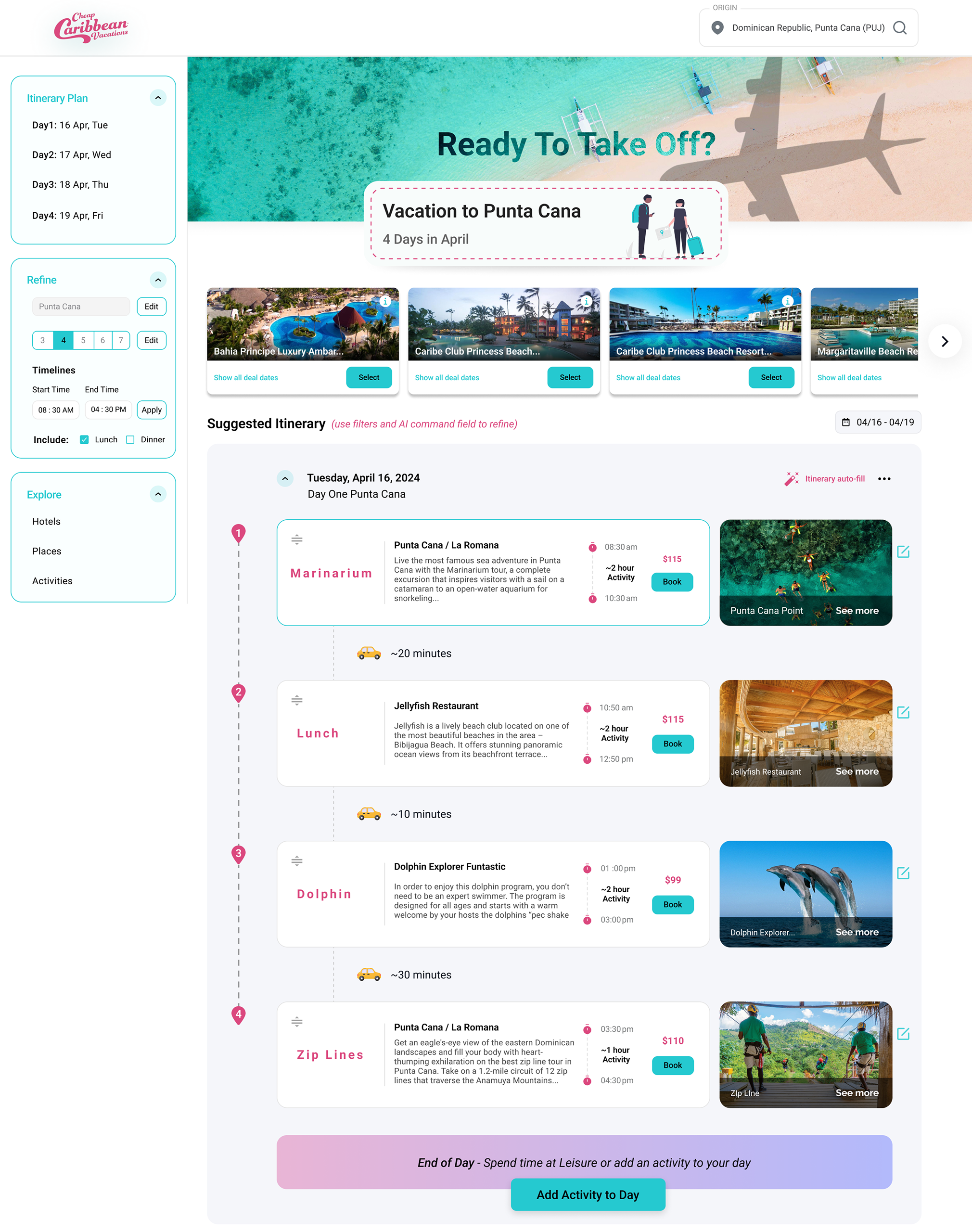Go to Day4: 19 Apr, Fri
Image resolution: width=972 pixels, height=1232 pixels.
tap(68, 216)
